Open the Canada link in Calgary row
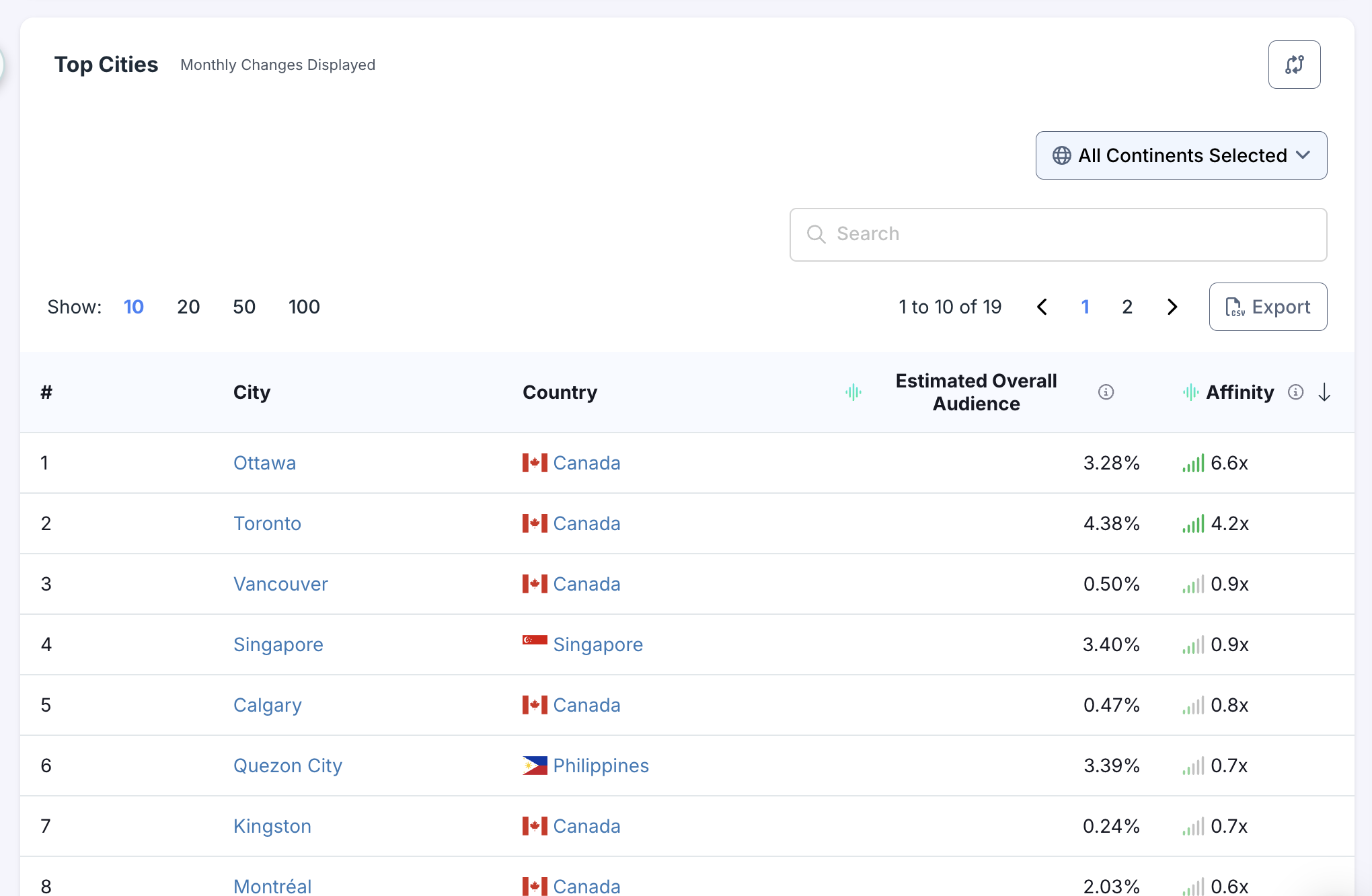Viewport: 1372px width, 896px height. click(x=586, y=705)
